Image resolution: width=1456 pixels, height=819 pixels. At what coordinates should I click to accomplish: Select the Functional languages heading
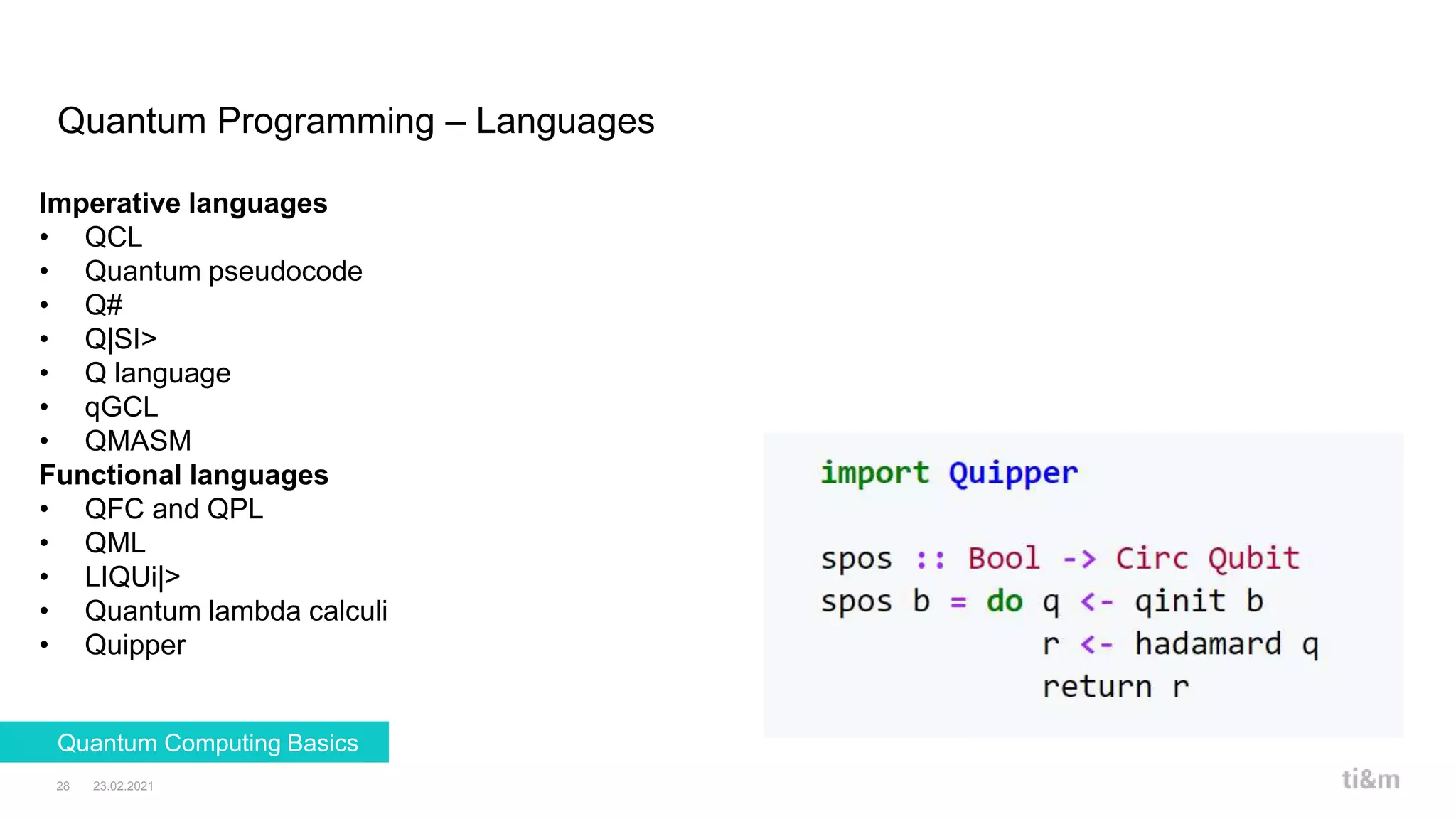(184, 475)
